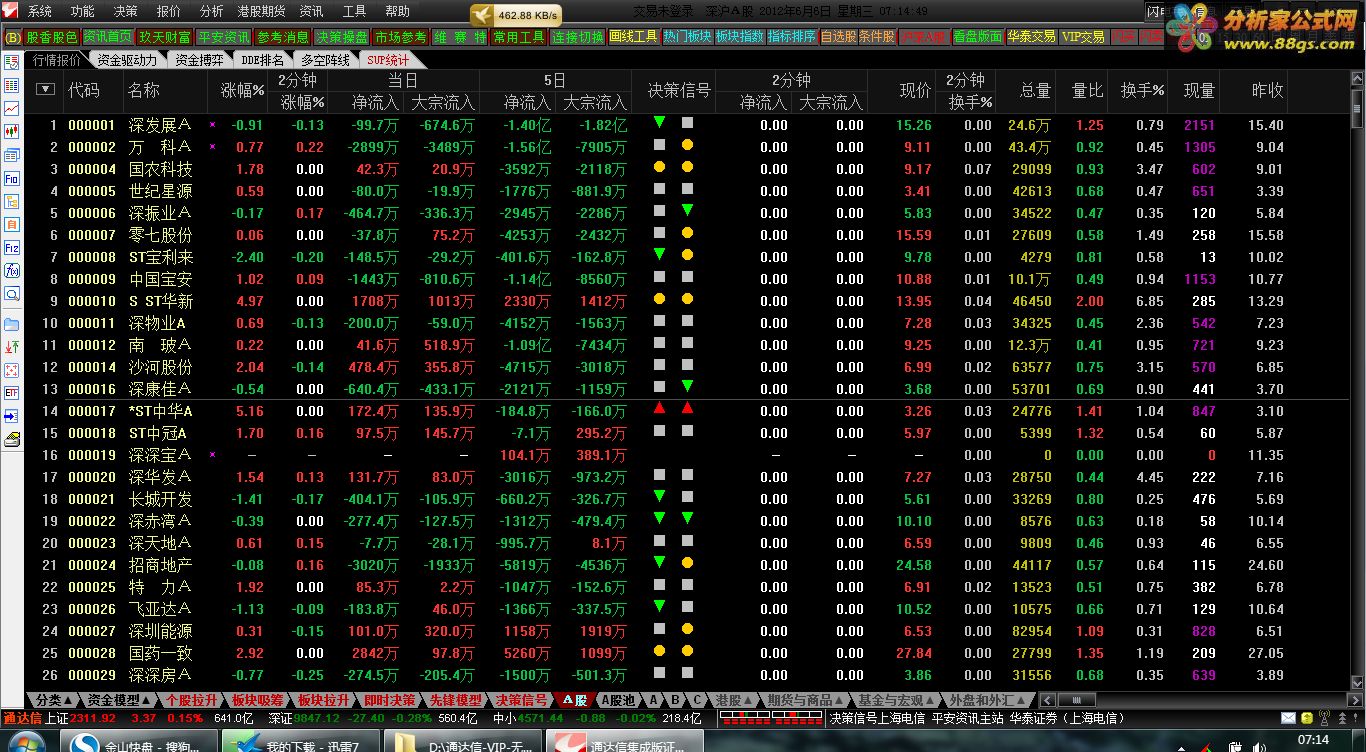Open the 系统 menu

(40, 11)
